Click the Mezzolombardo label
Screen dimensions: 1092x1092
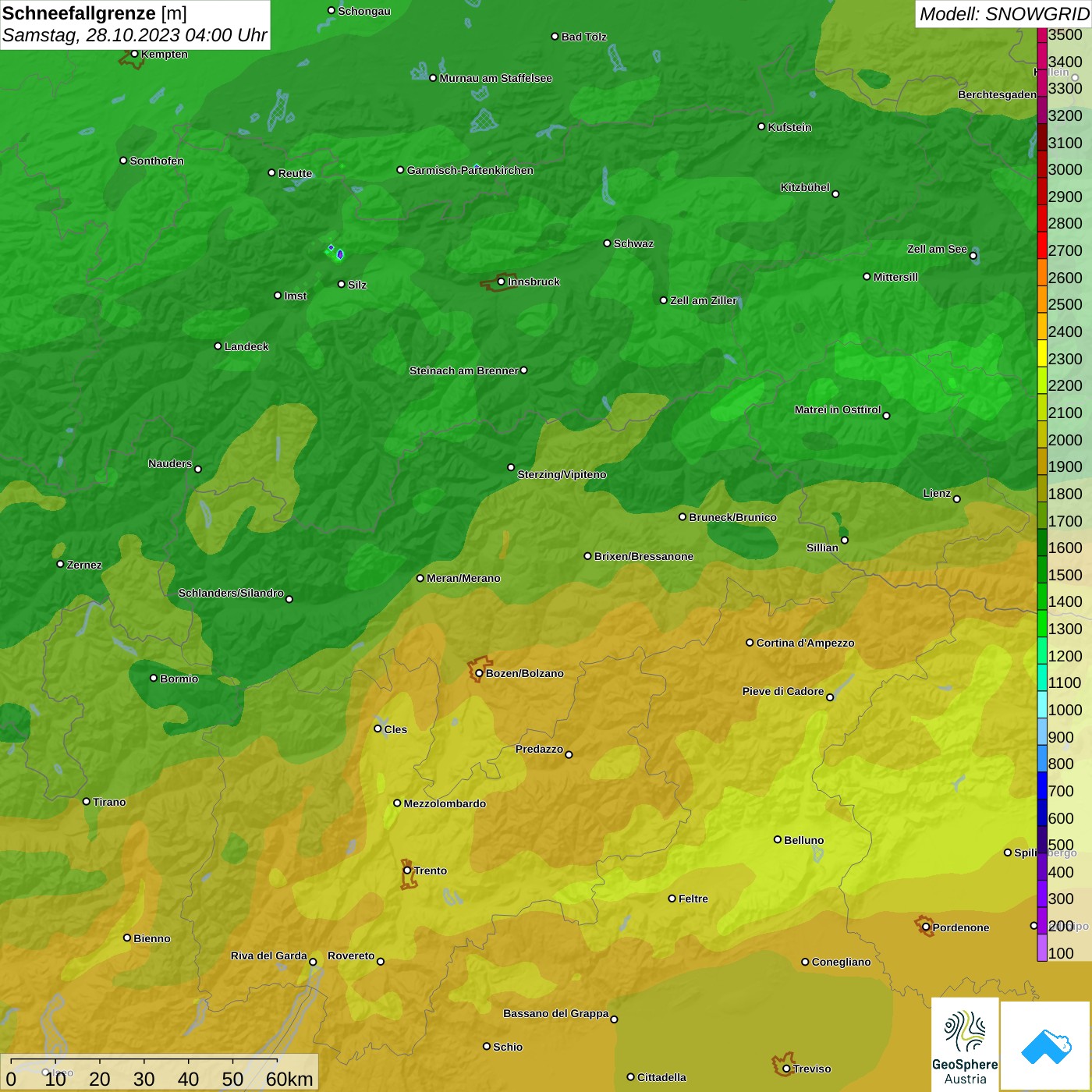click(x=445, y=803)
